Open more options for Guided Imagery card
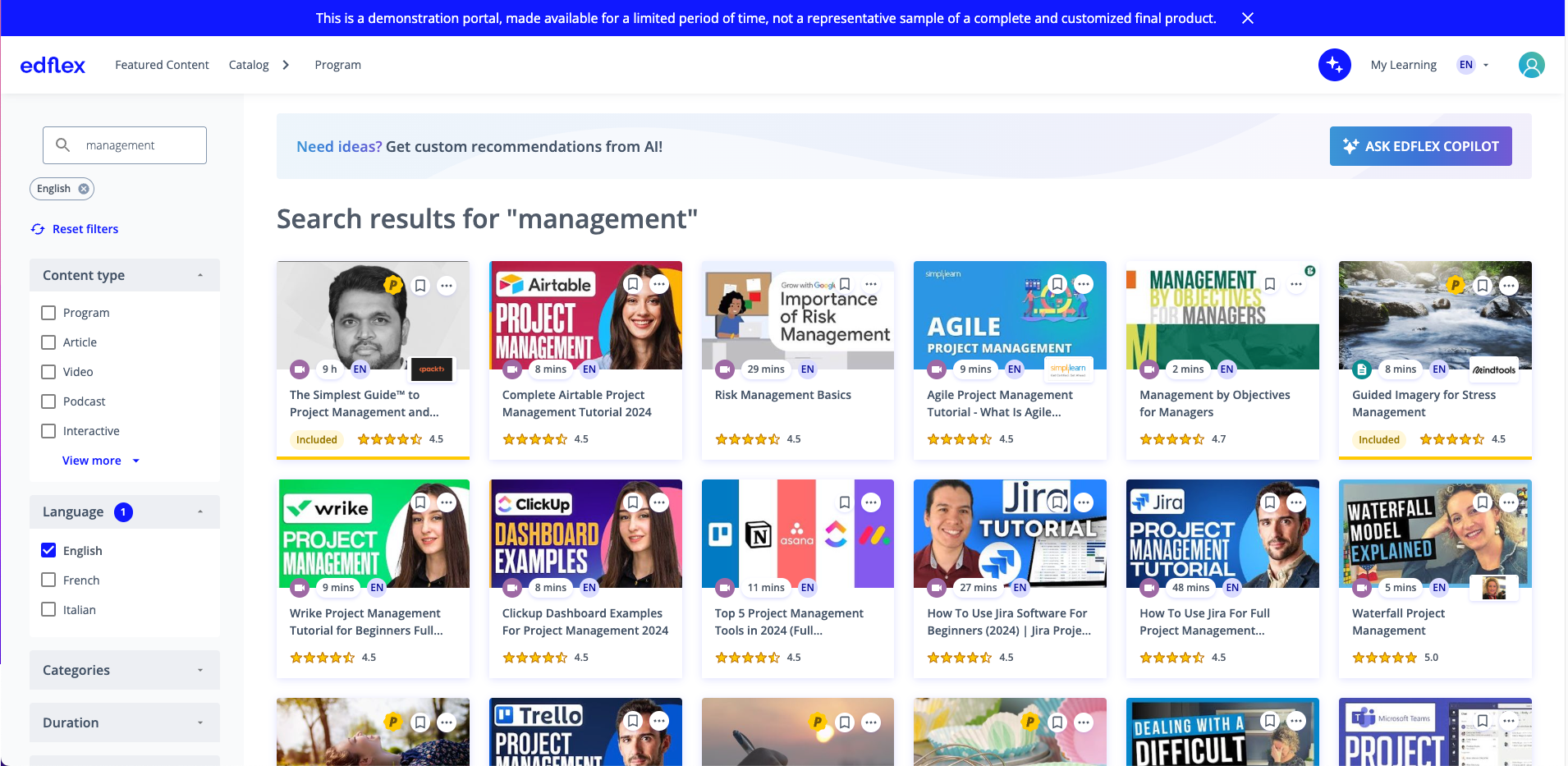 1509,286
